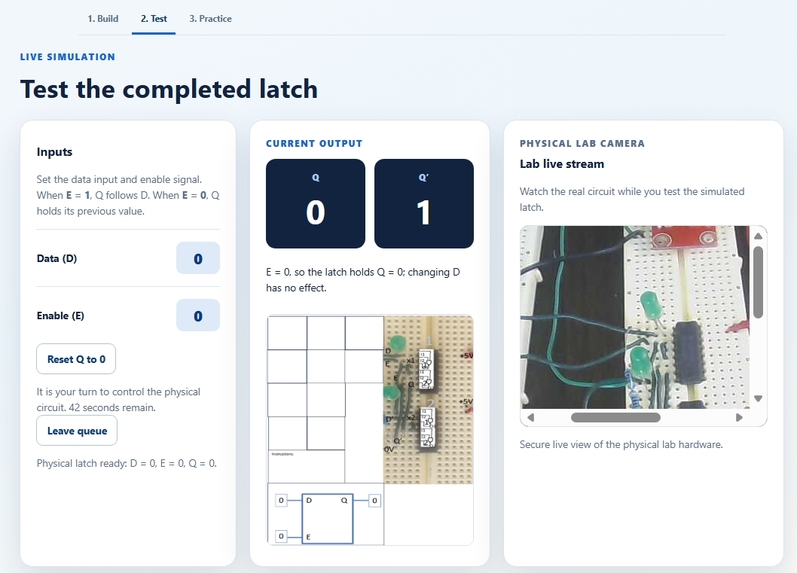Click the lab stream scroll left arrow
This screenshot has height=573, width=797.
coord(531,417)
